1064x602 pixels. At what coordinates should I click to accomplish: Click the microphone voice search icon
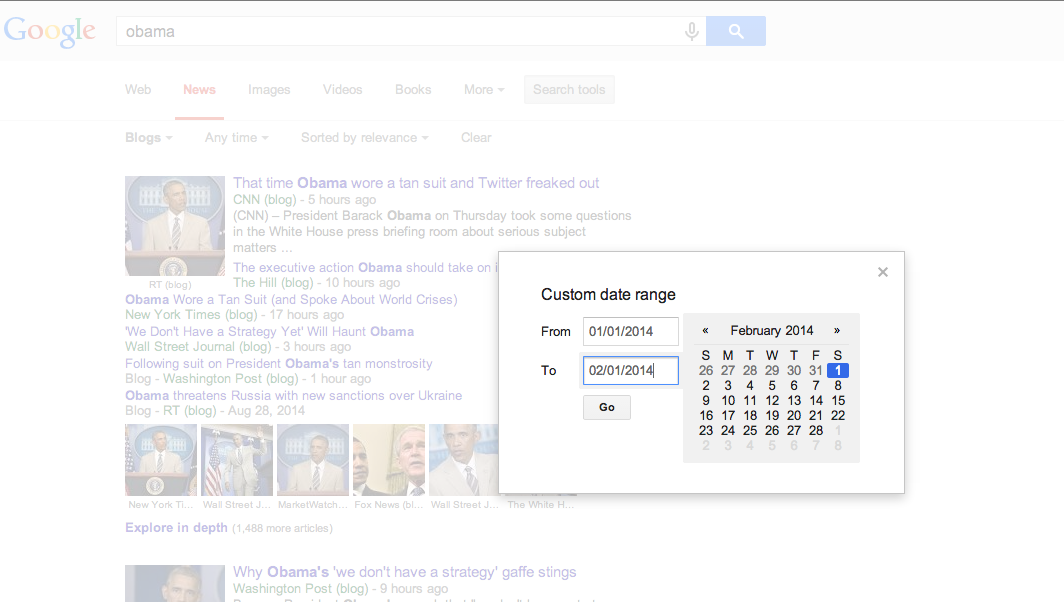(691, 31)
